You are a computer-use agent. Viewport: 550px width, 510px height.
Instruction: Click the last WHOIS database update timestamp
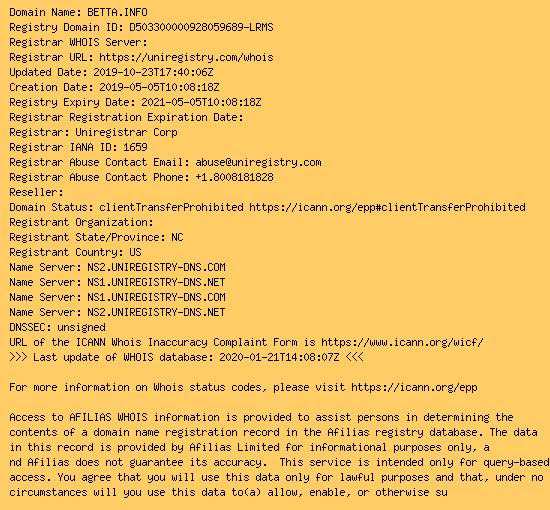tap(279, 357)
